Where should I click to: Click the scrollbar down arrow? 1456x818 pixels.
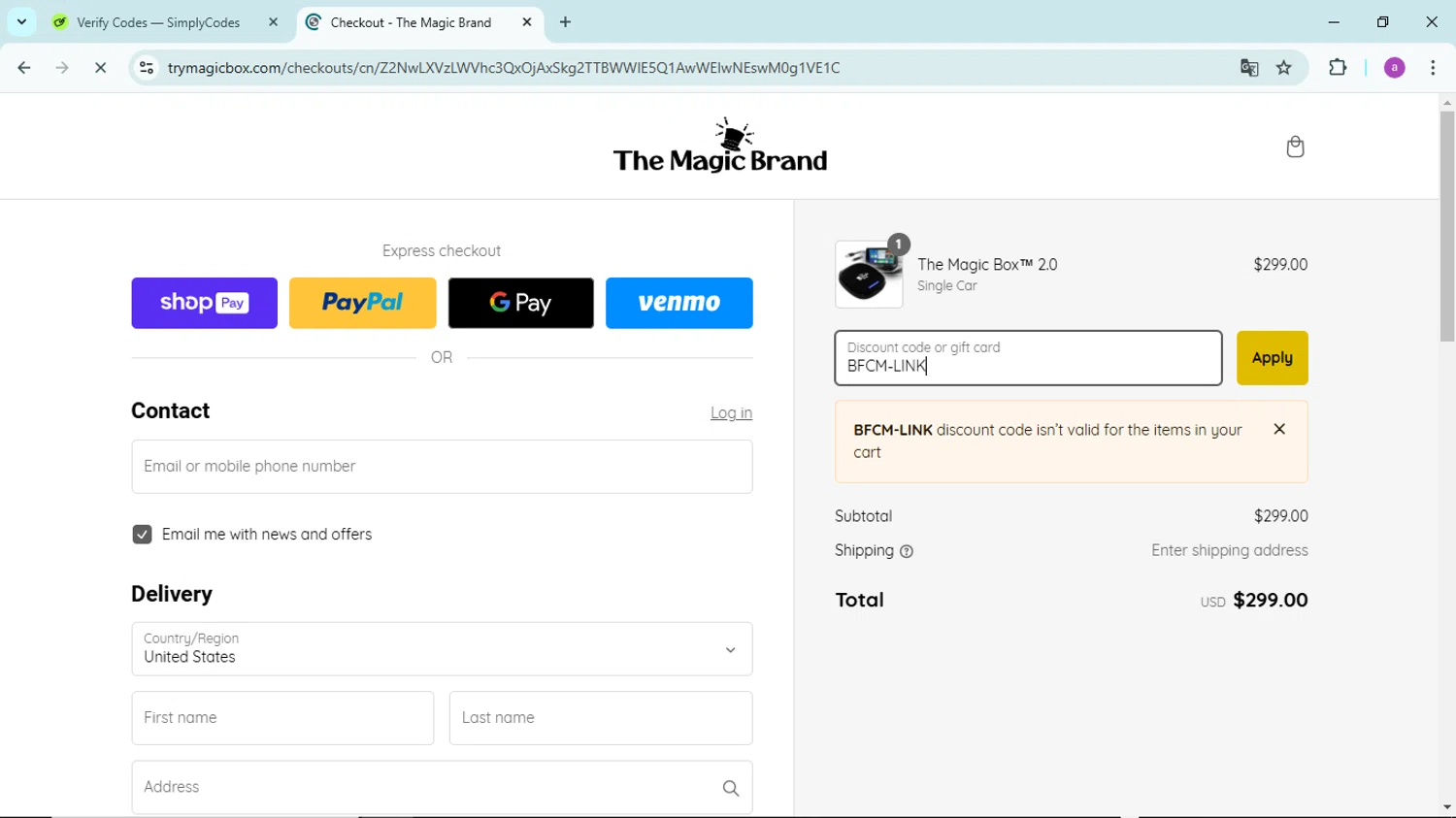(x=1447, y=807)
